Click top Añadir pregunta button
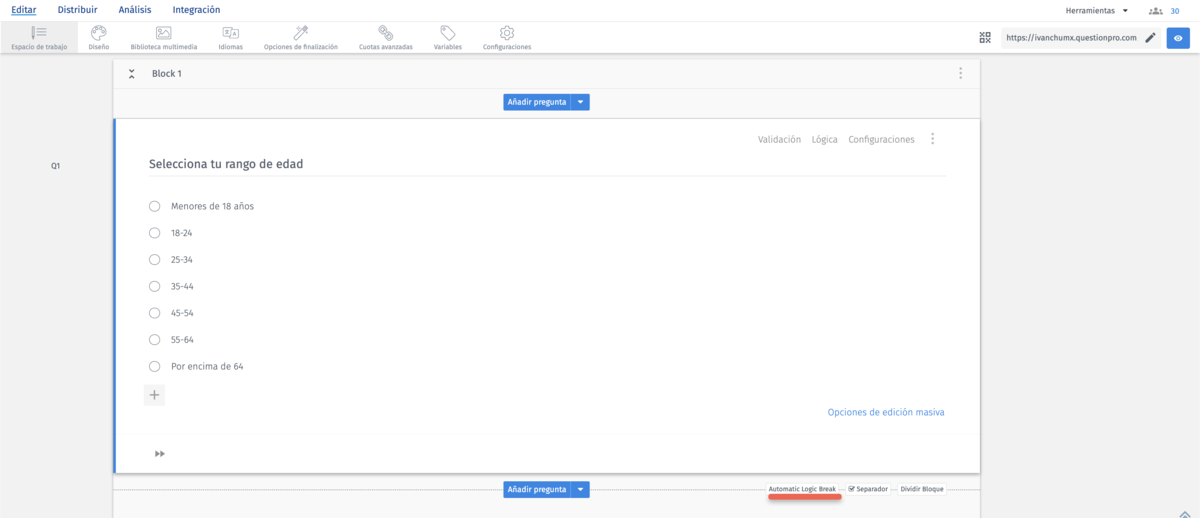 (537, 101)
